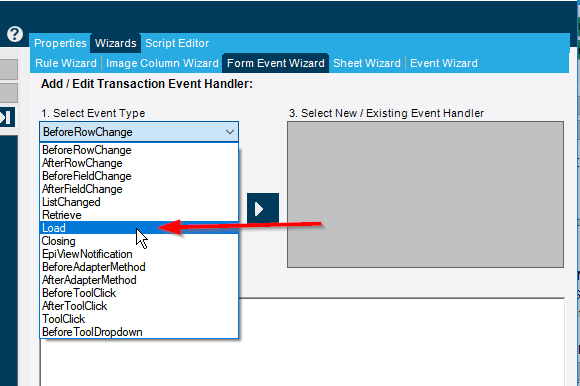Pick AfterToolClick event type
580x386 pixels.
(139, 306)
